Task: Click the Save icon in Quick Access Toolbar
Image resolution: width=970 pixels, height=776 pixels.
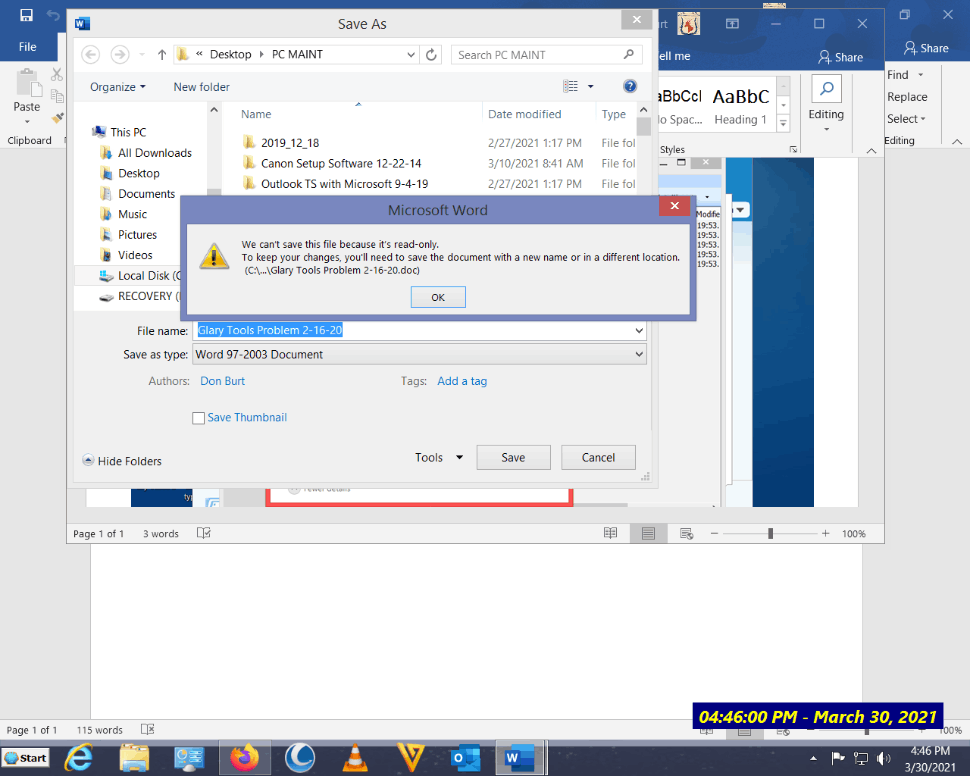Action: click(26, 15)
